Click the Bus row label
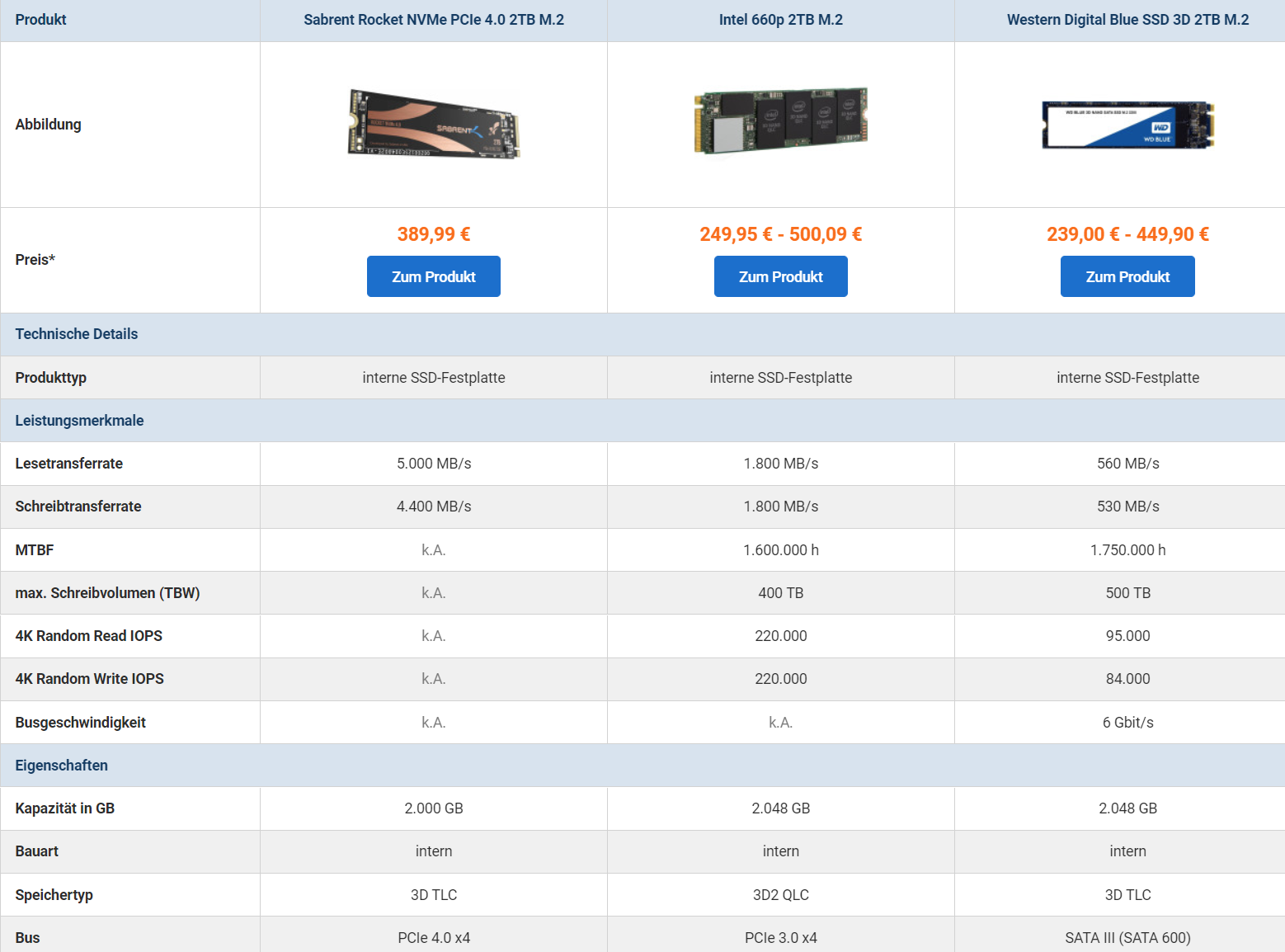Viewport: 1285px width, 952px height. (x=27, y=938)
